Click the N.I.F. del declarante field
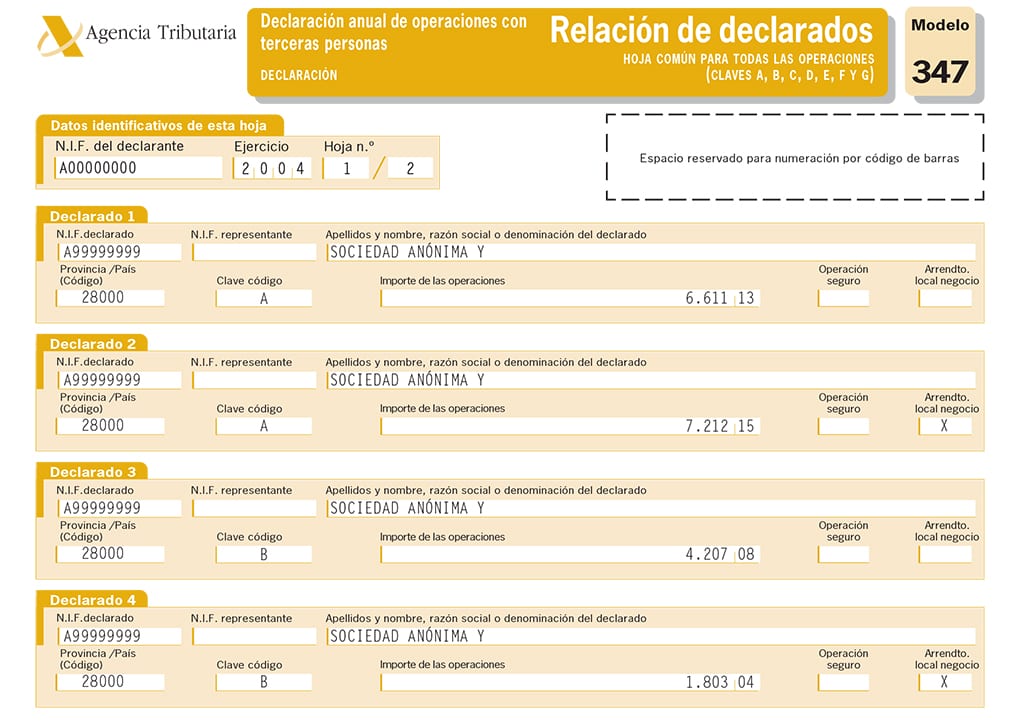This screenshot has width=1024, height=725. tap(138, 168)
